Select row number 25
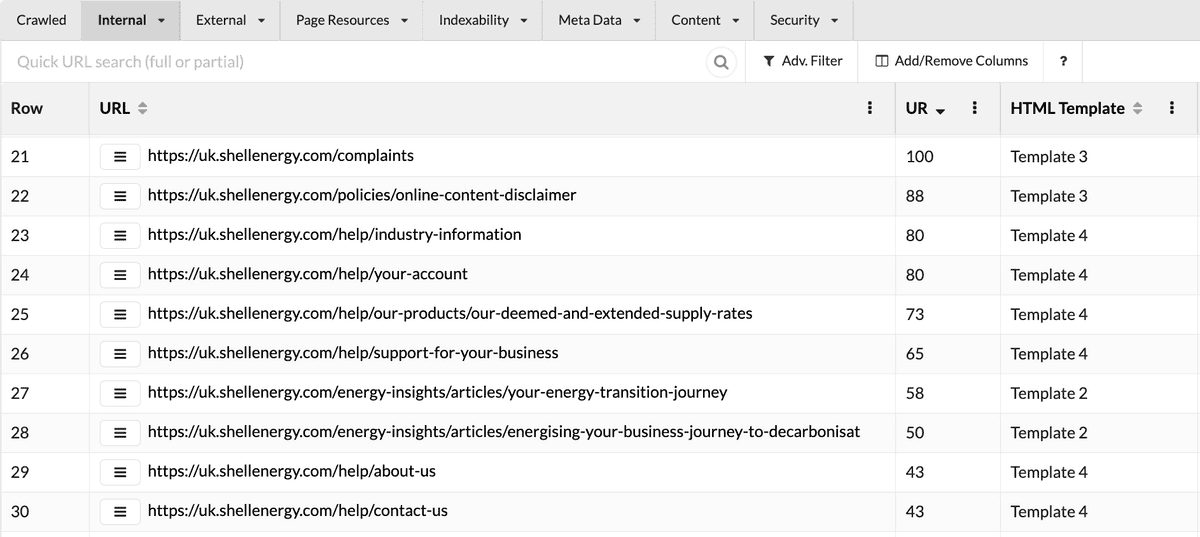1200x537 pixels. coord(20,314)
